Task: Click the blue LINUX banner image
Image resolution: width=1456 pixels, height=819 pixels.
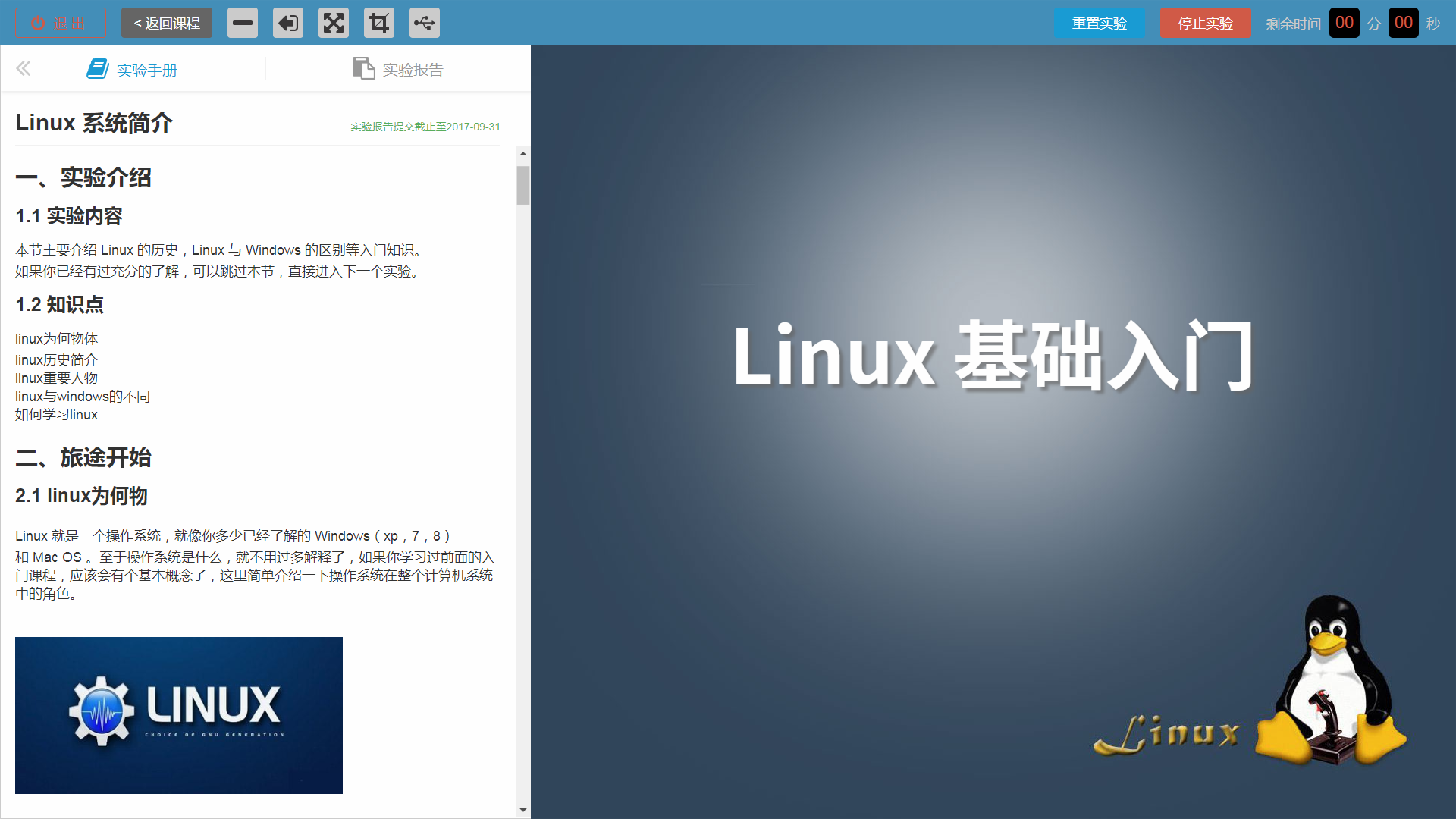Action: coord(179,715)
